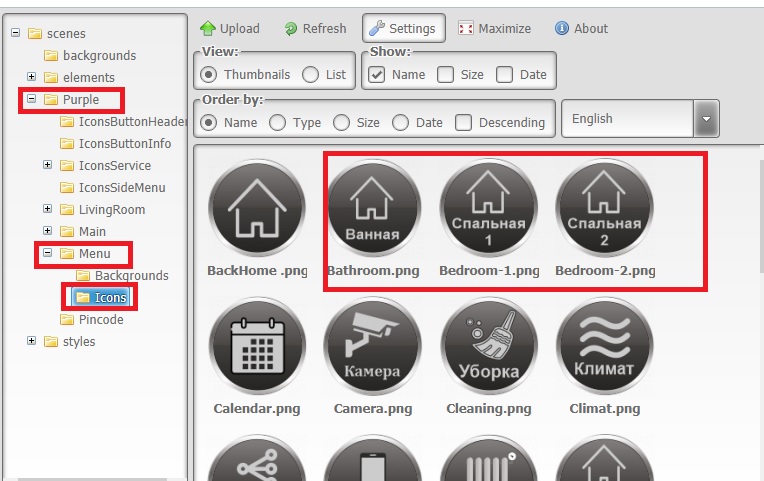Click the styles folder icon
Image resolution: width=764 pixels, height=481 pixels.
(51, 341)
